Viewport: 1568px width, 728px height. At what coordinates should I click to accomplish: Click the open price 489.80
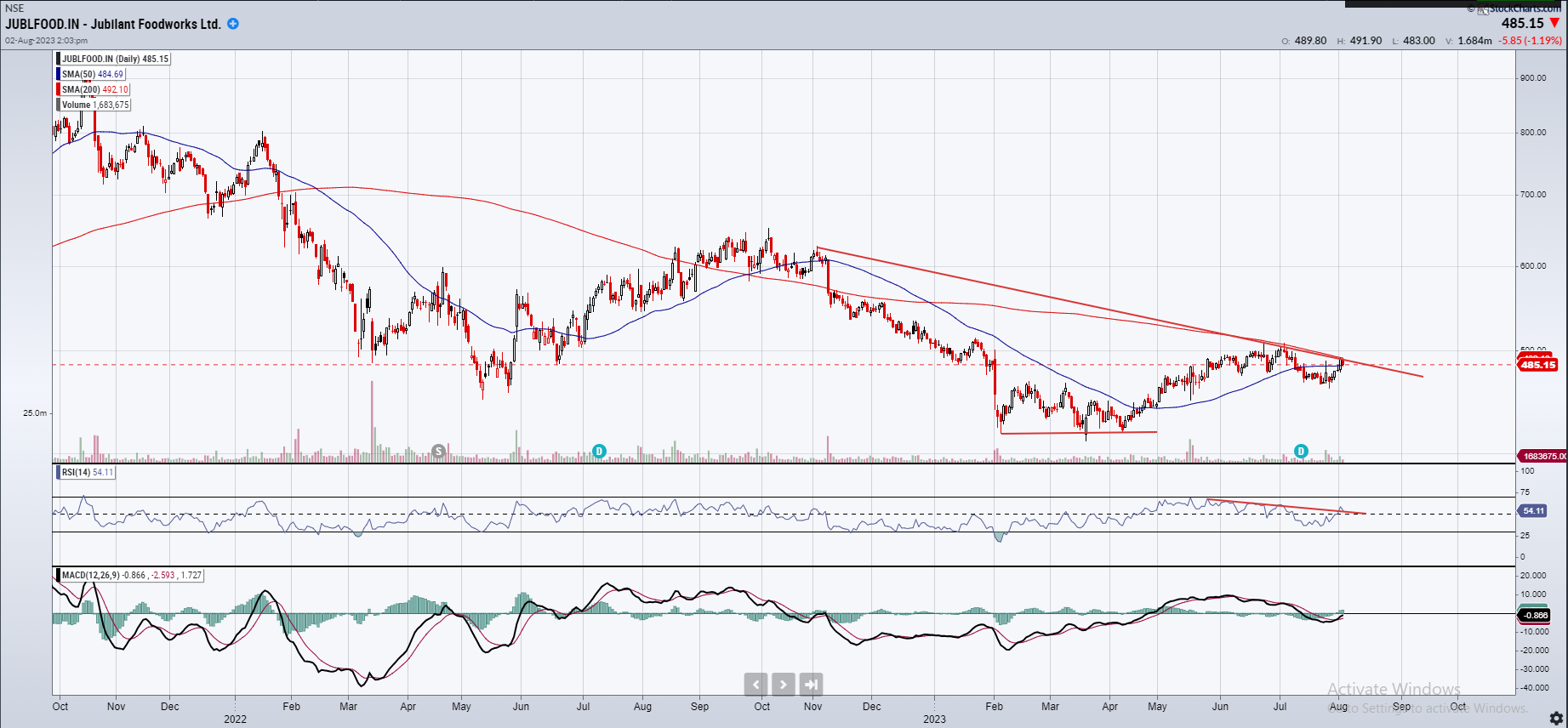point(1310,40)
